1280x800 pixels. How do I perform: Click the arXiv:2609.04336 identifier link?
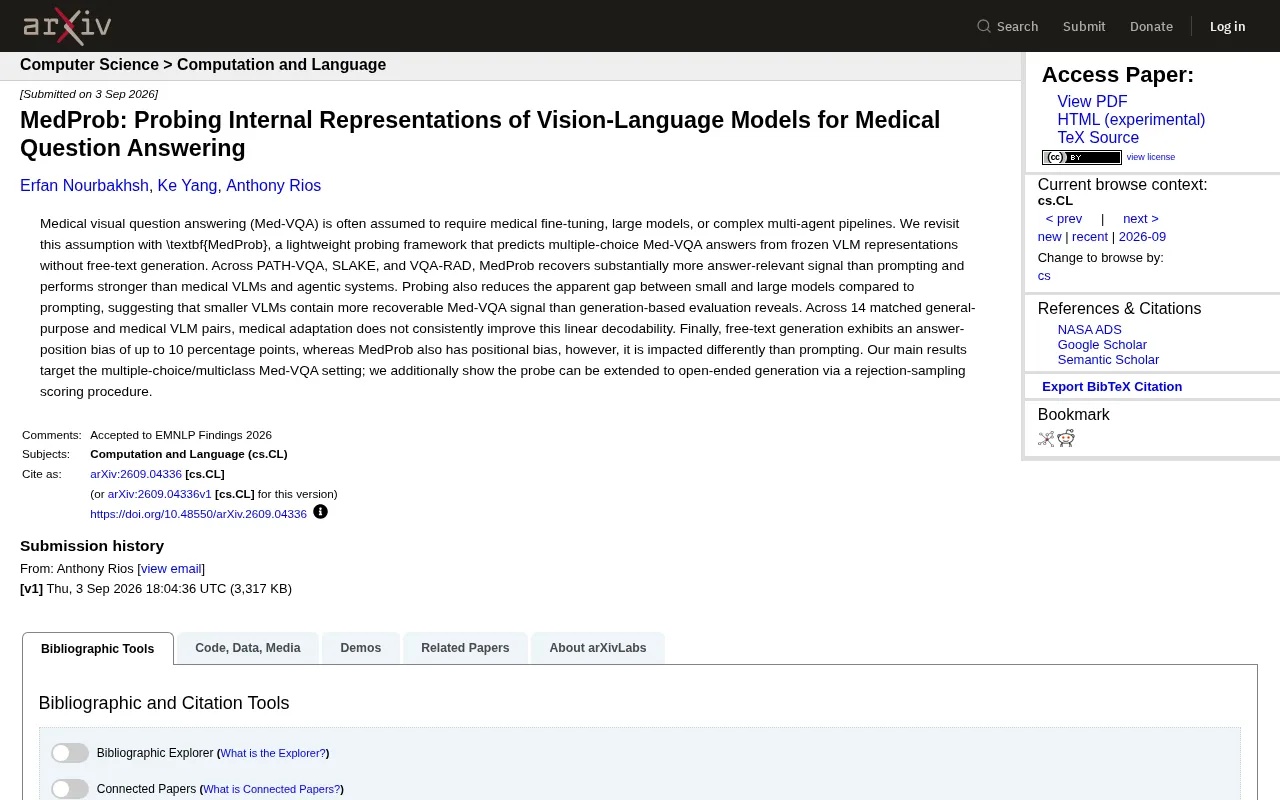pos(136,474)
